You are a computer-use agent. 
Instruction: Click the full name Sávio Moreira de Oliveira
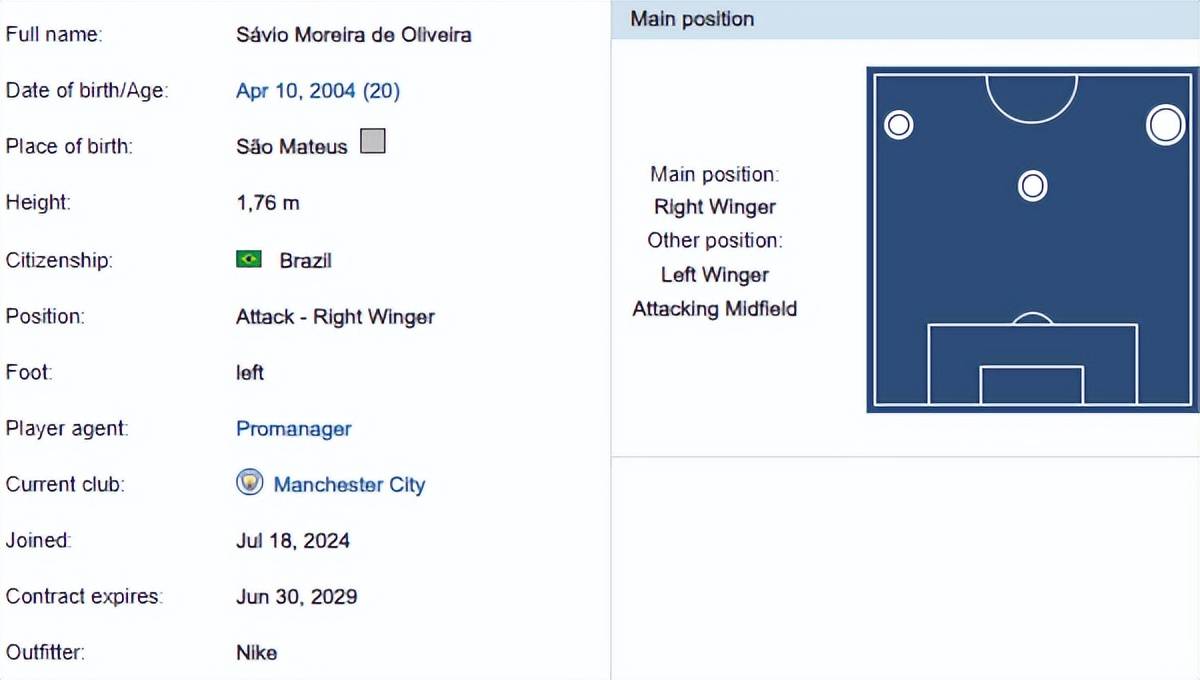tap(354, 35)
